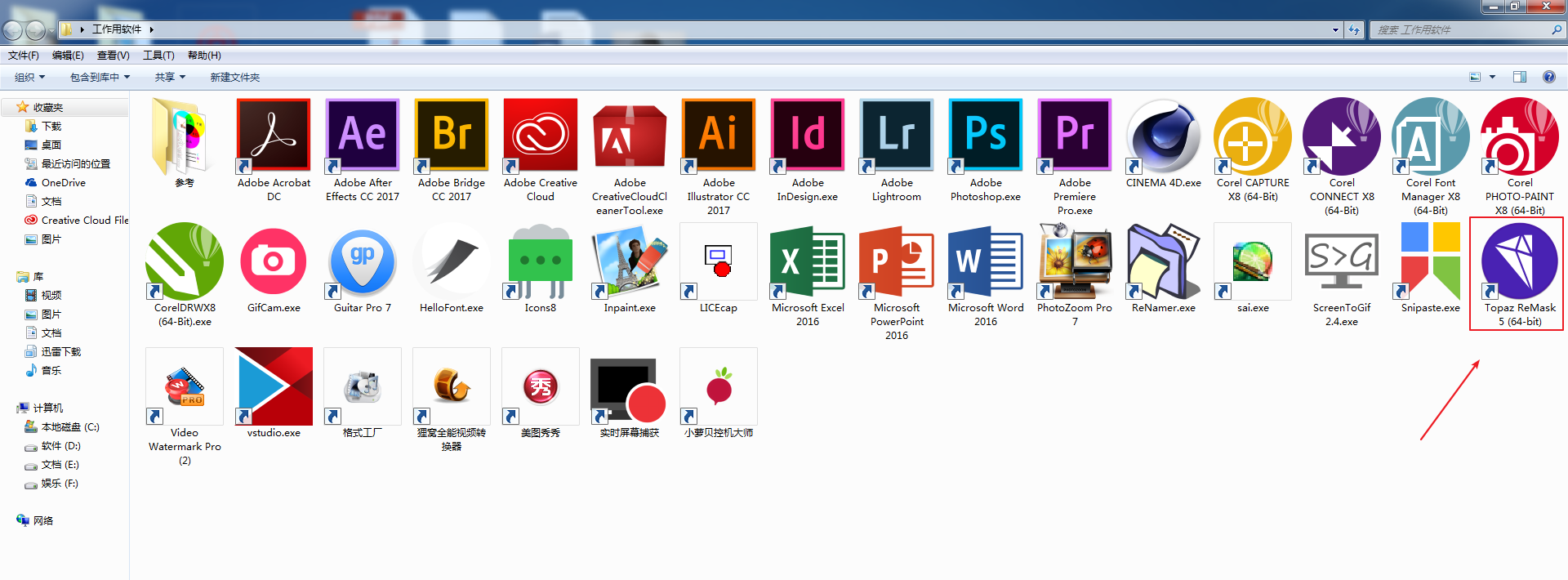The height and width of the screenshot is (580, 1568).
Task: Select Adobe Premiere Pro.exe shortcut
Action: (x=1075, y=136)
